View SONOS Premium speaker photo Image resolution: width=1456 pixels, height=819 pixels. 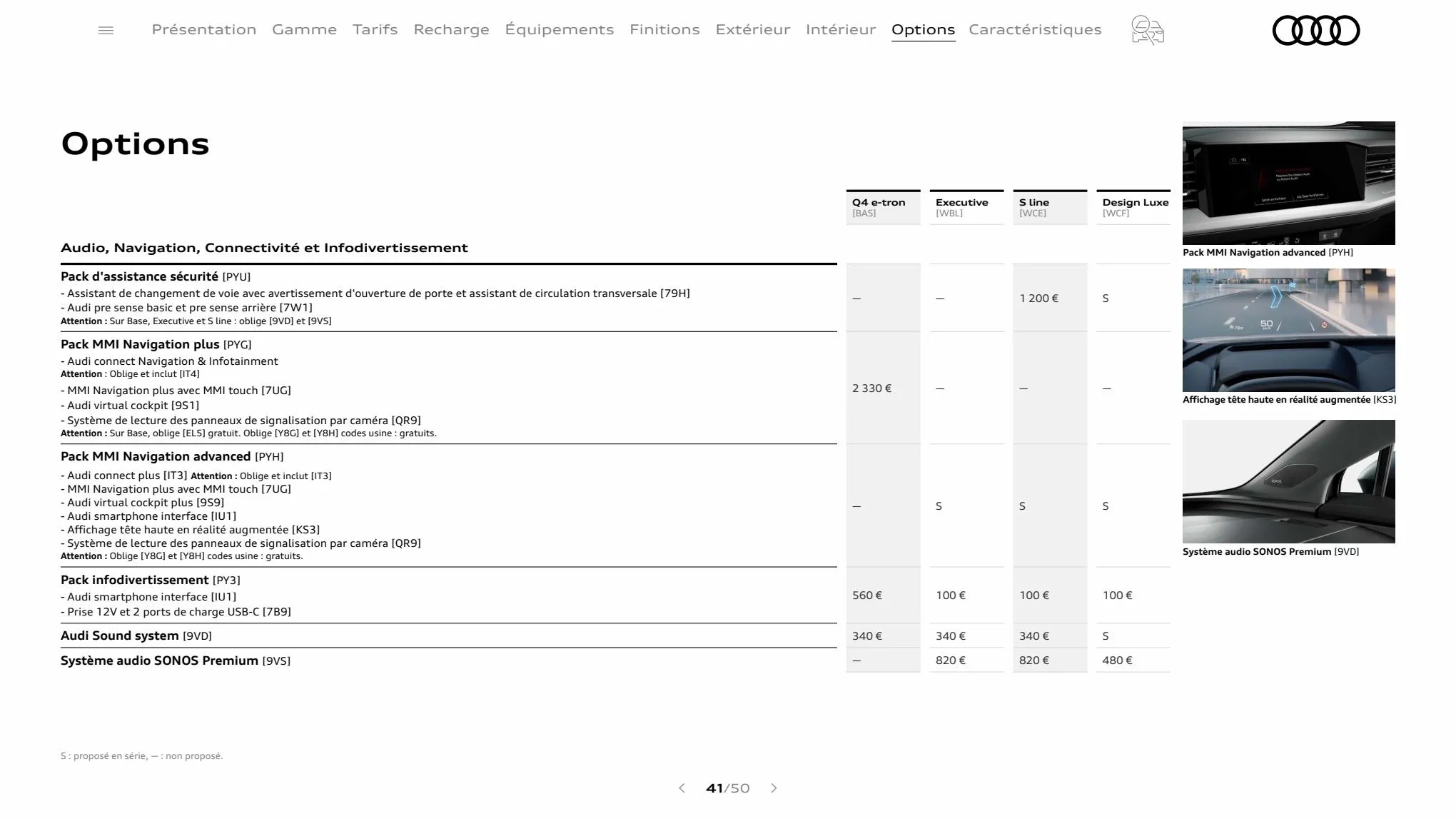pos(1288,481)
